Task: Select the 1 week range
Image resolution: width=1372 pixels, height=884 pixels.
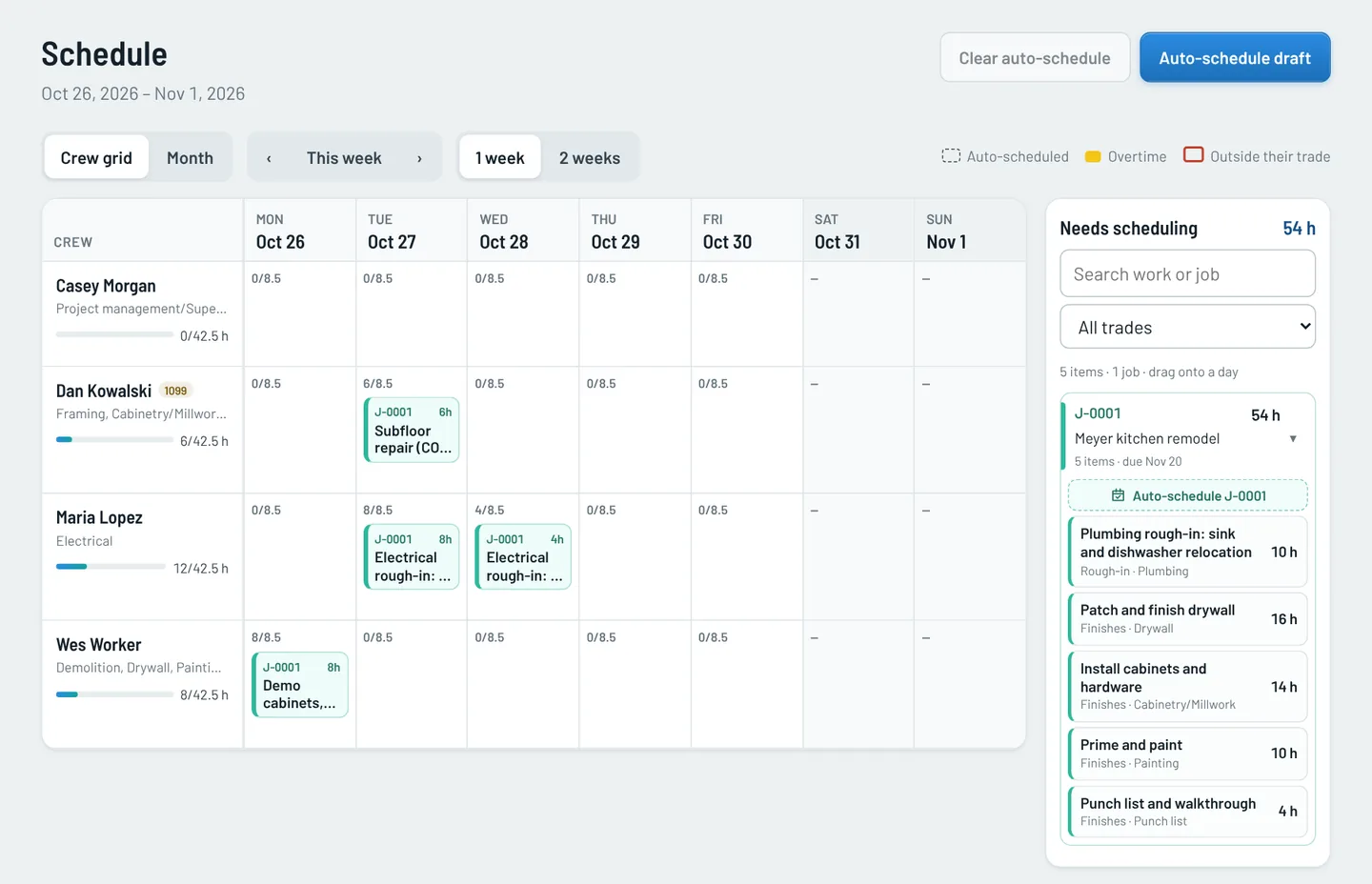Action: coord(500,158)
